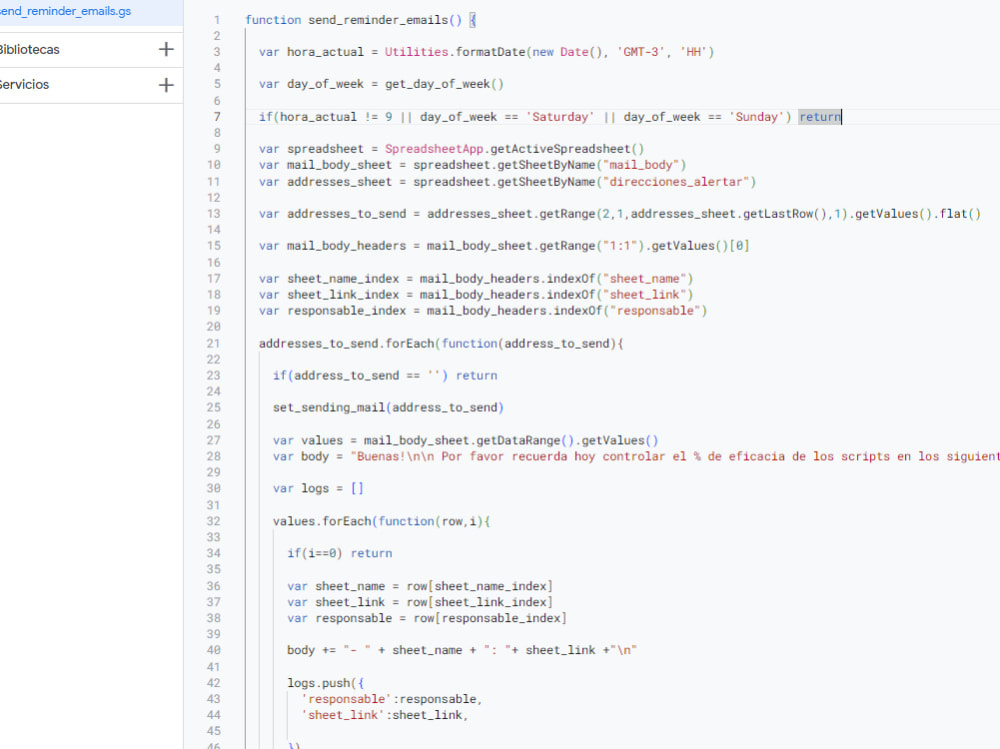Select the Bibliotecas section label
The image size is (1000, 749).
(30, 50)
